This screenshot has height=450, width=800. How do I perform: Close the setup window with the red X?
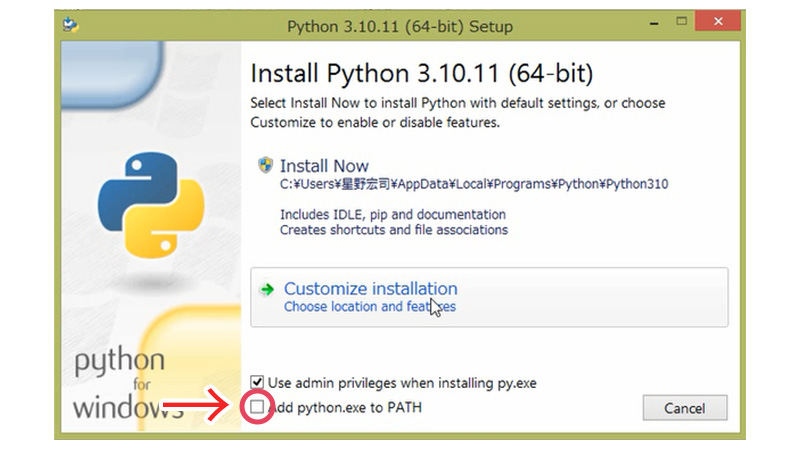[718, 21]
